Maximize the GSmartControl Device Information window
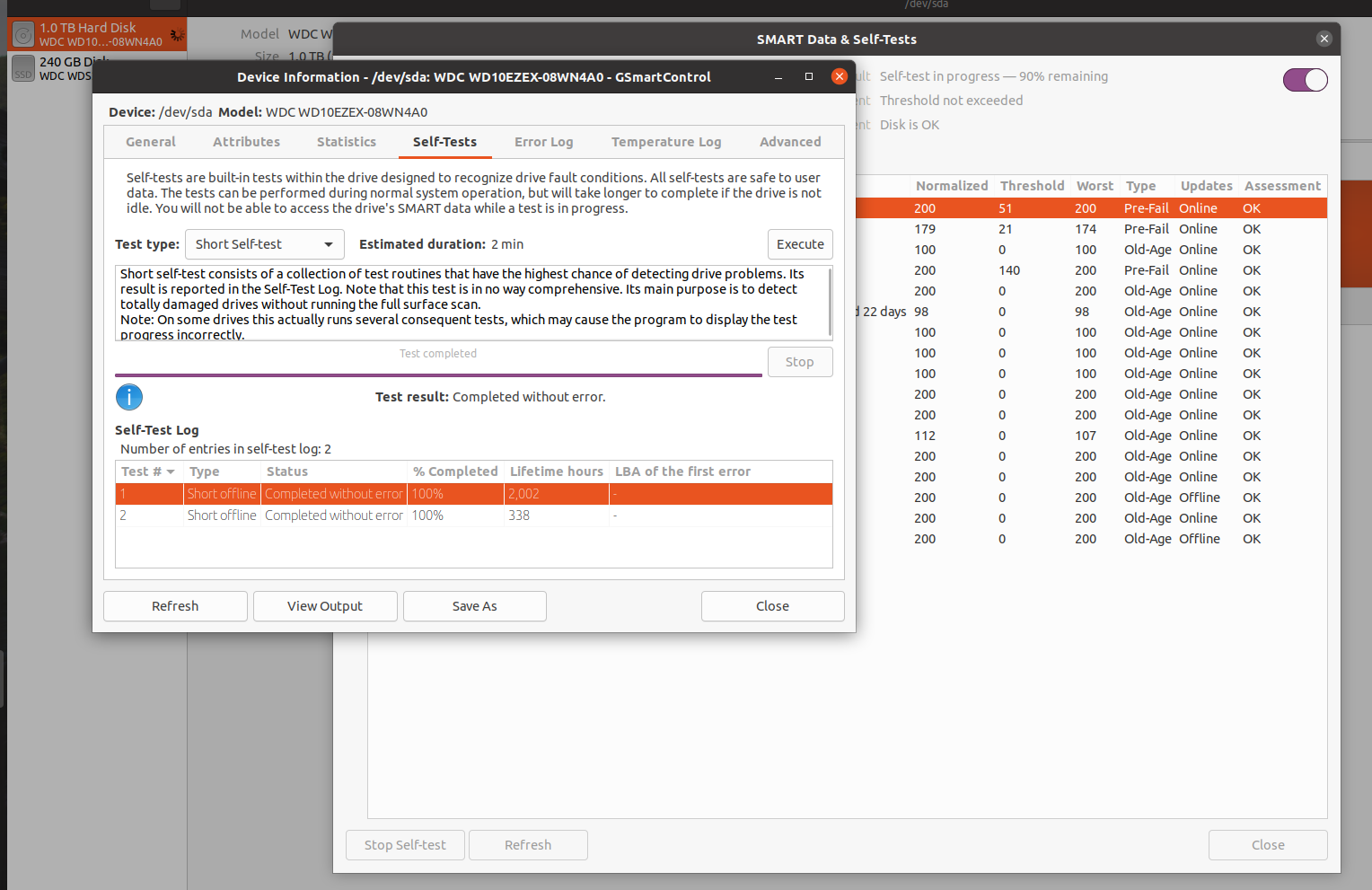1372x890 pixels. coord(809,77)
